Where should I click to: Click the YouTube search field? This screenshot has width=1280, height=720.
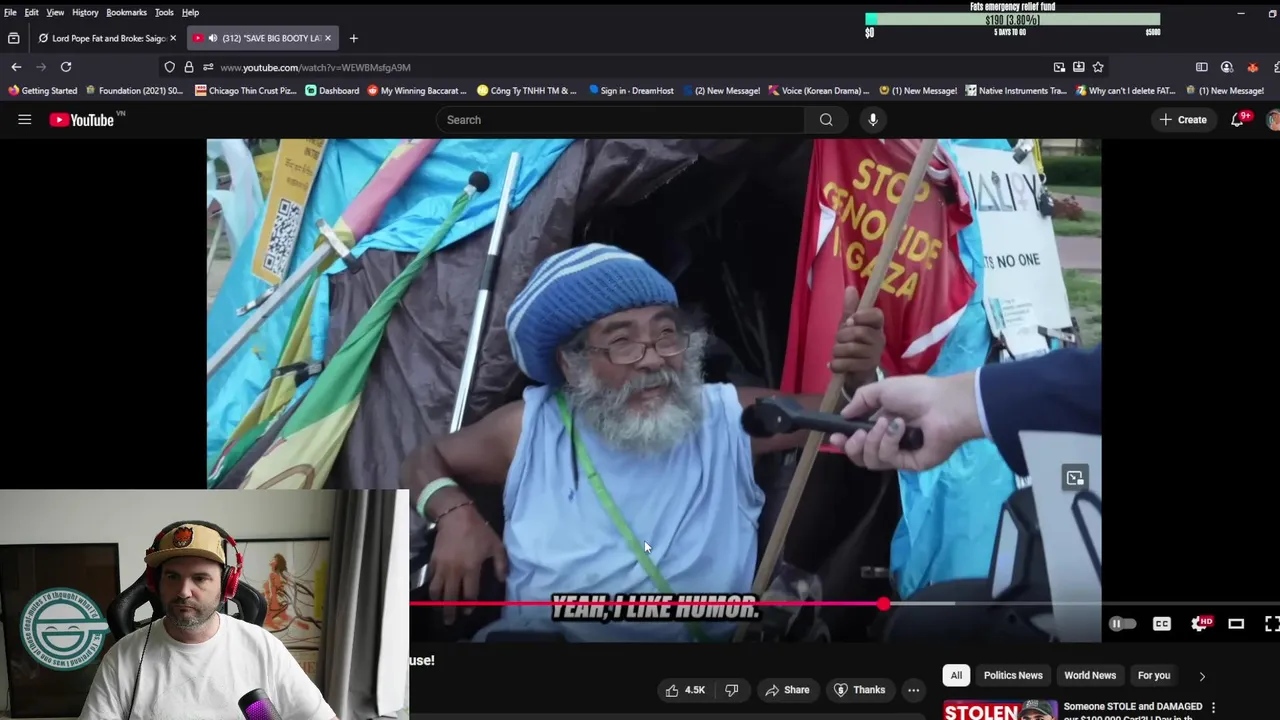click(x=620, y=120)
